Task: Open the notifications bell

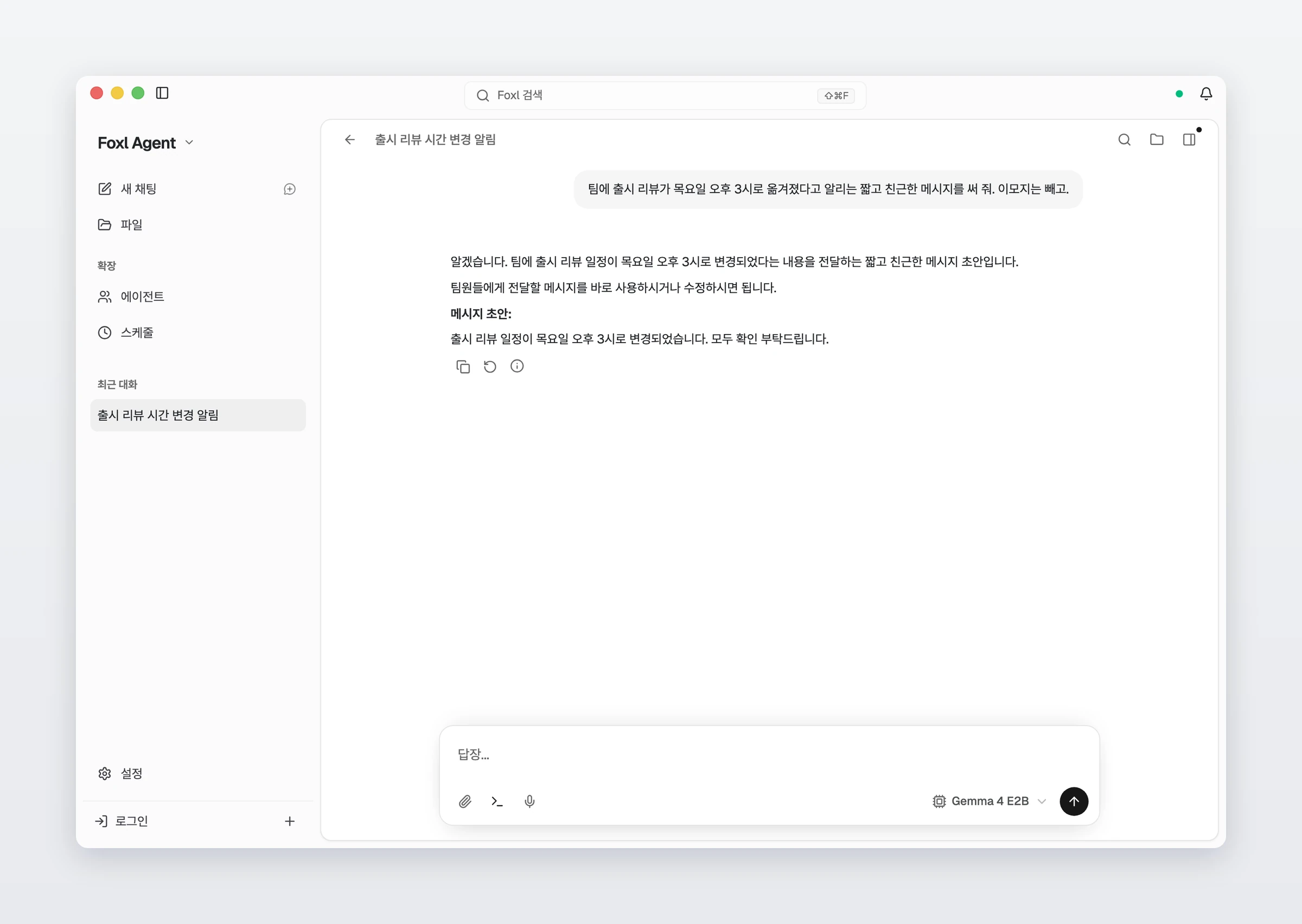Action: click(x=1206, y=94)
